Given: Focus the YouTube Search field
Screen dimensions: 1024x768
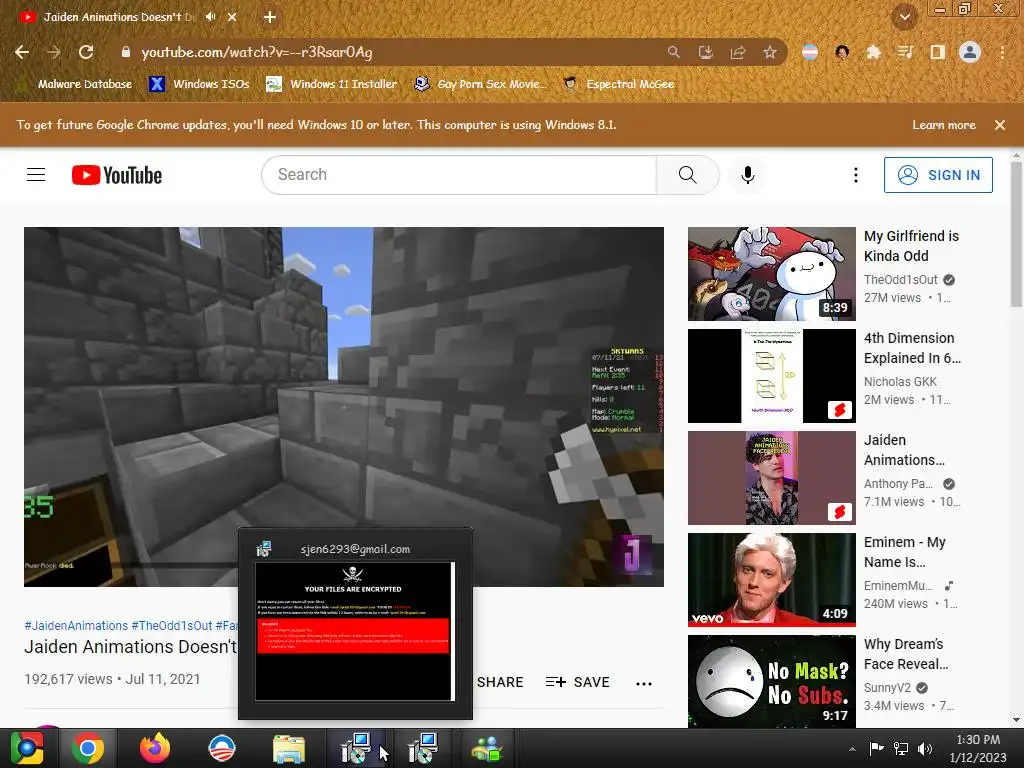Looking at the screenshot, I should (458, 175).
